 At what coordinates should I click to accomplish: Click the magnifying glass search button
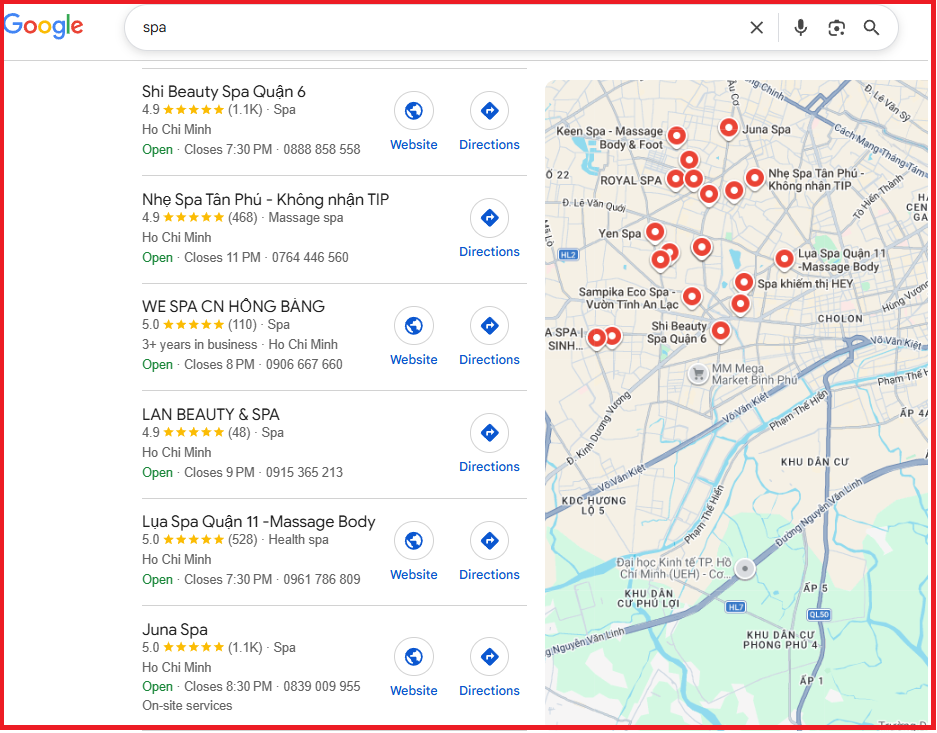[872, 28]
